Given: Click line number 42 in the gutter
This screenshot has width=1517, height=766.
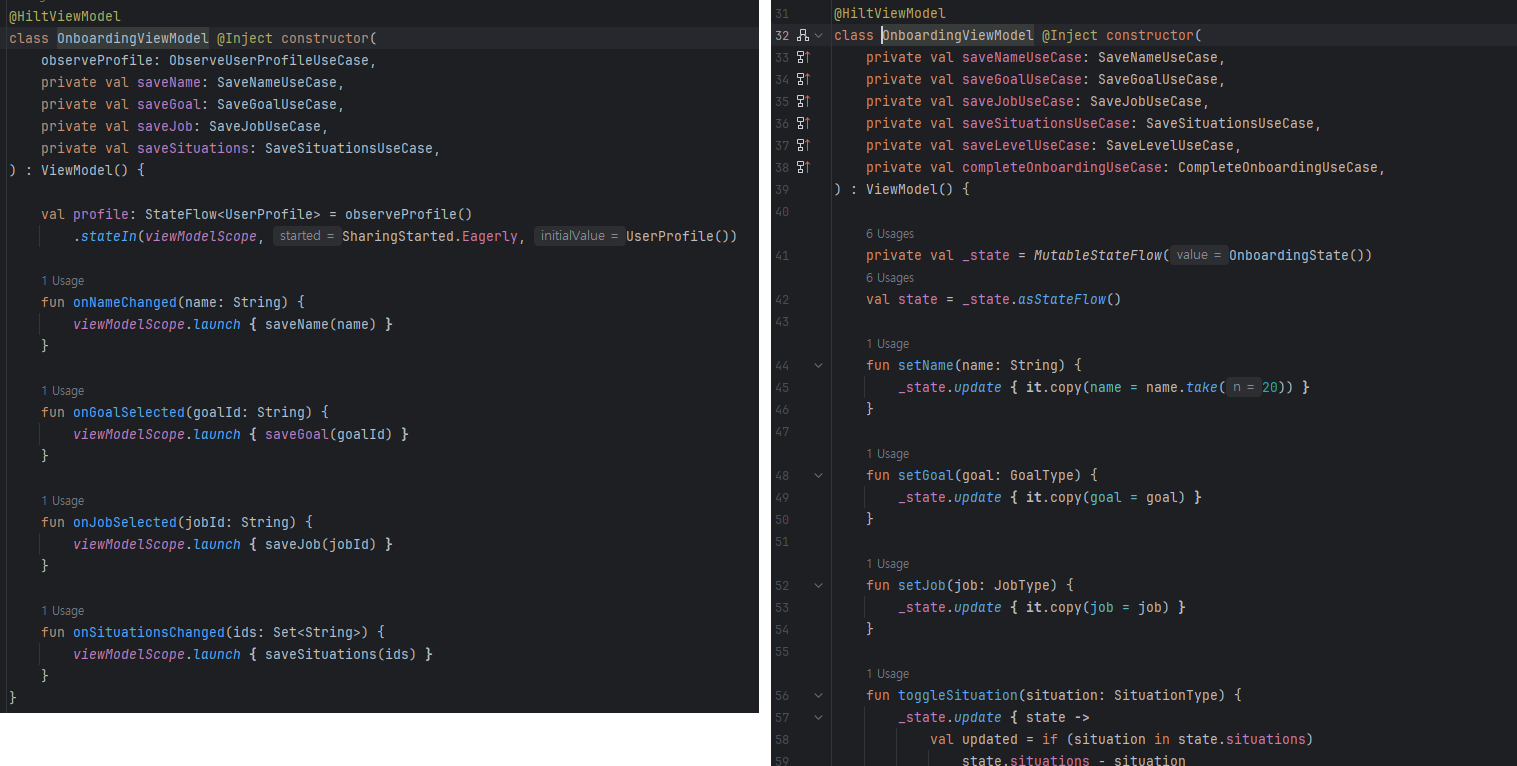Looking at the screenshot, I should [782, 299].
